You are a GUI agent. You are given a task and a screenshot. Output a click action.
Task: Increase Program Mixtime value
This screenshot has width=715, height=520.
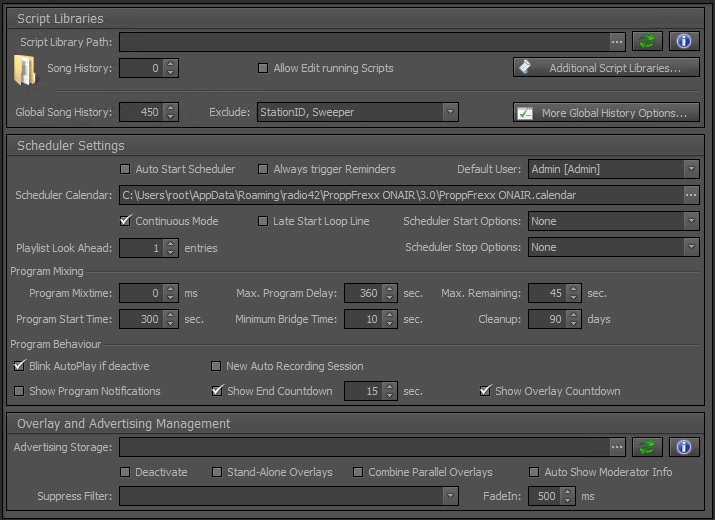click(x=171, y=289)
